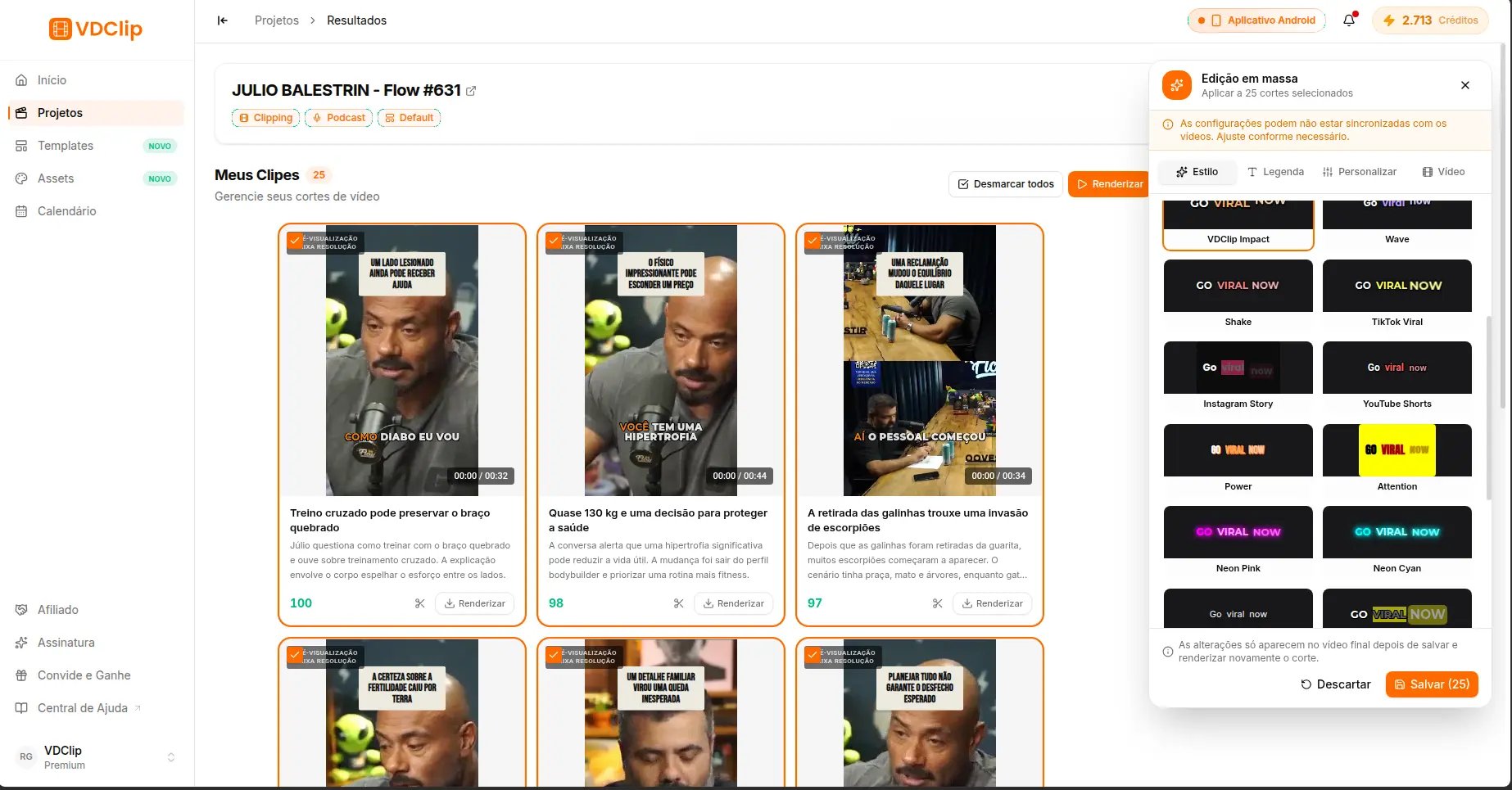Open external link icon beside Flow #631

471,91
